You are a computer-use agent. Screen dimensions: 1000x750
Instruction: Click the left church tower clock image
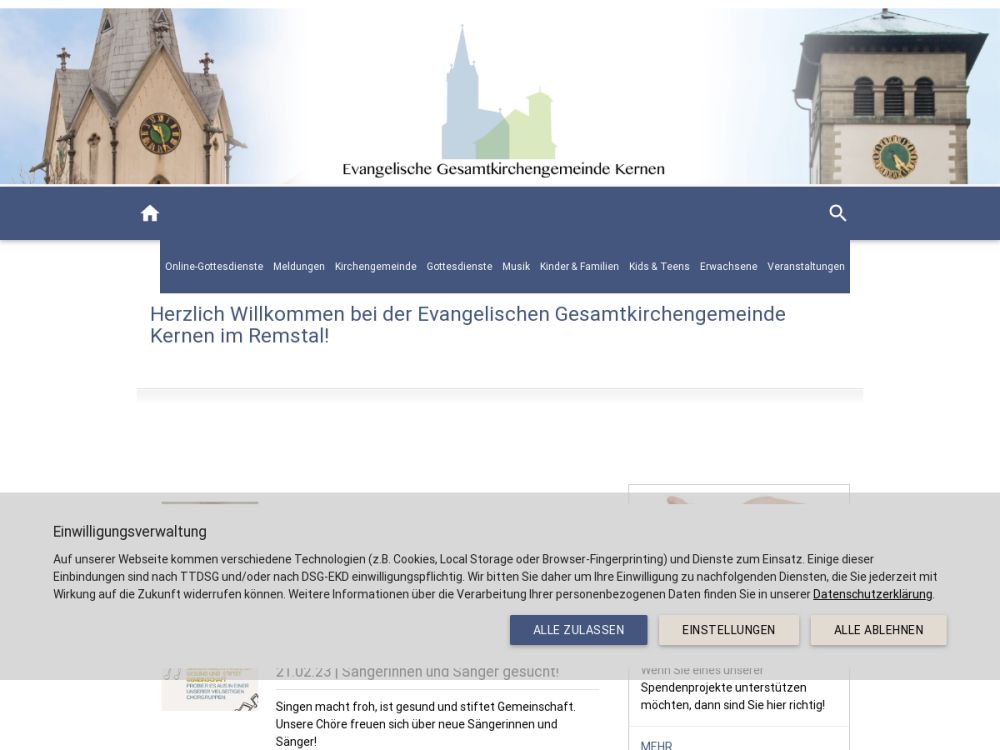159,132
